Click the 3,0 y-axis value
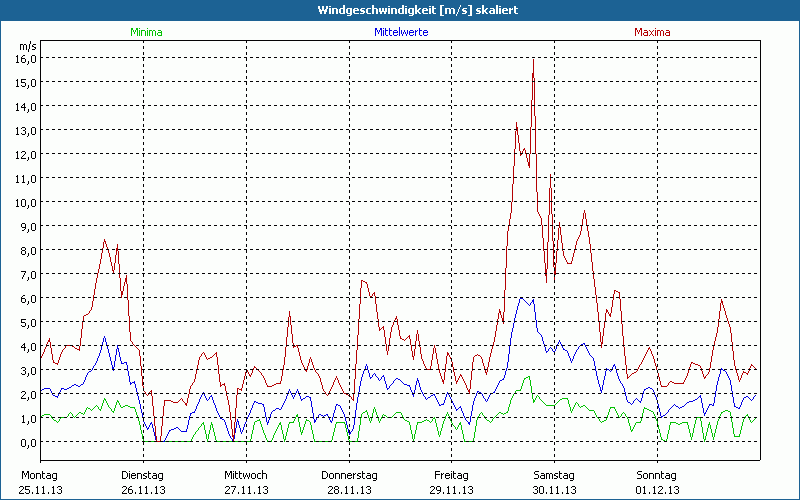 coord(30,370)
